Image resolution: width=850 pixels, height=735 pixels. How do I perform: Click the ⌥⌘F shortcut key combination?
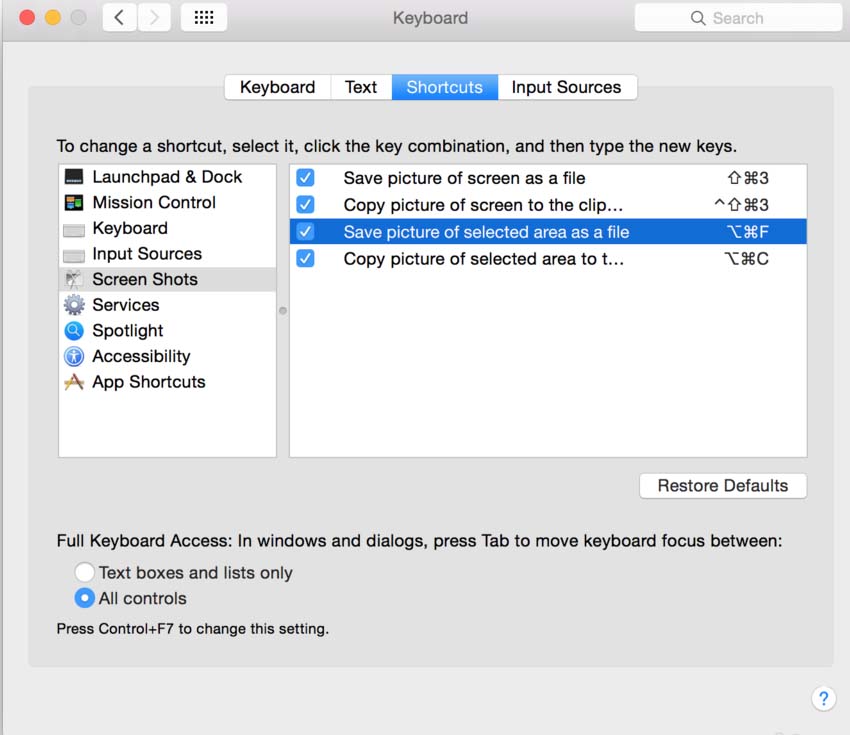(747, 232)
